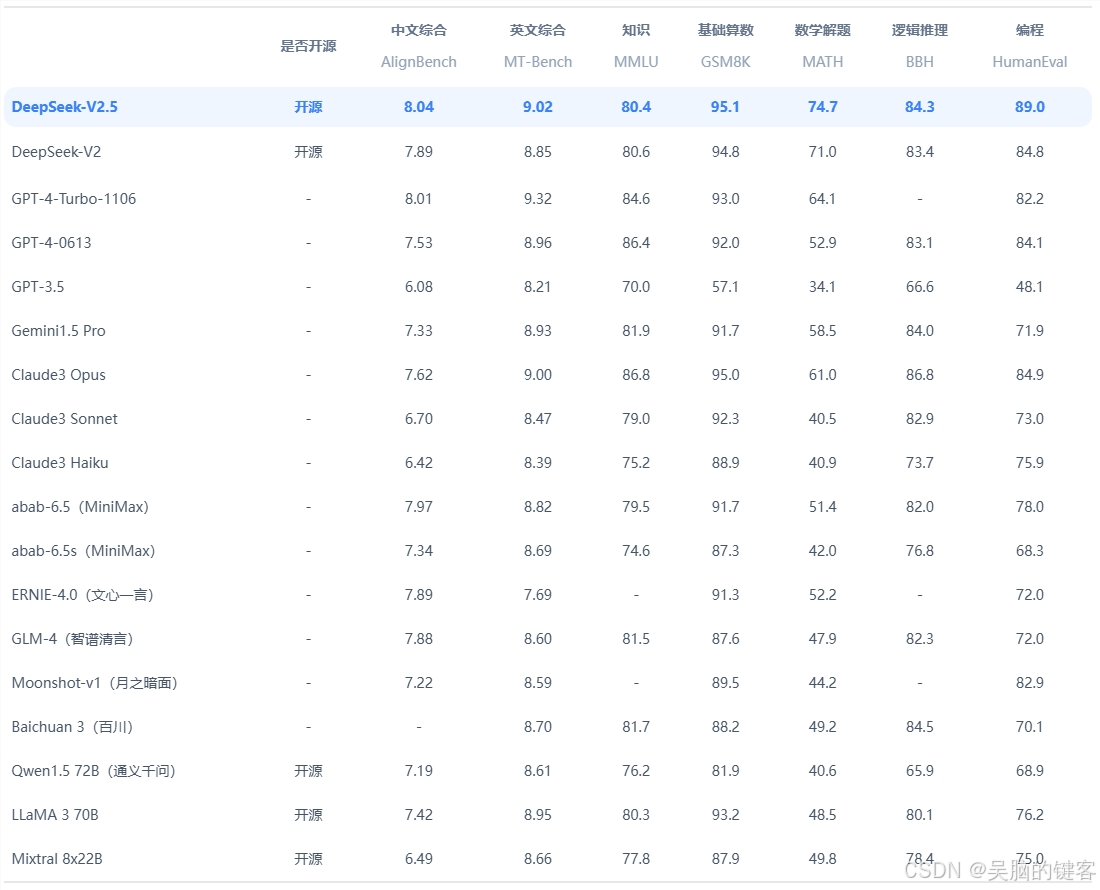Click the Baichuan 3 (百川) model name
This screenshot has height=890, width=1100.
pos(72,727)
